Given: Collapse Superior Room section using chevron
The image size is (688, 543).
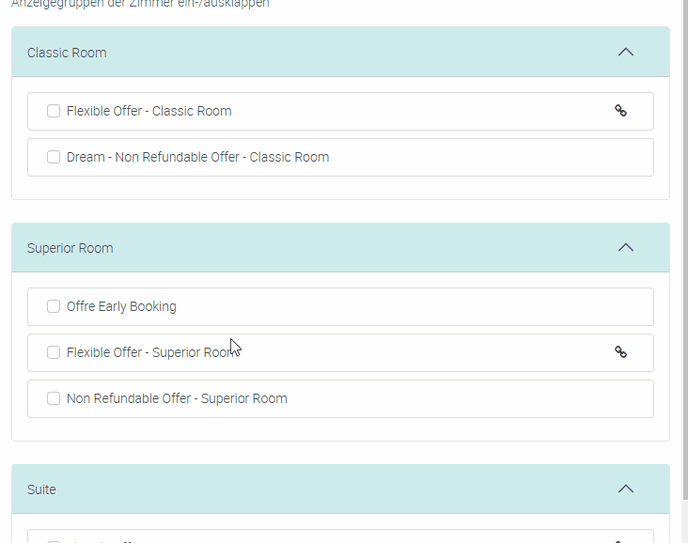Looking at the screenshot, I should tap(626, 247).
